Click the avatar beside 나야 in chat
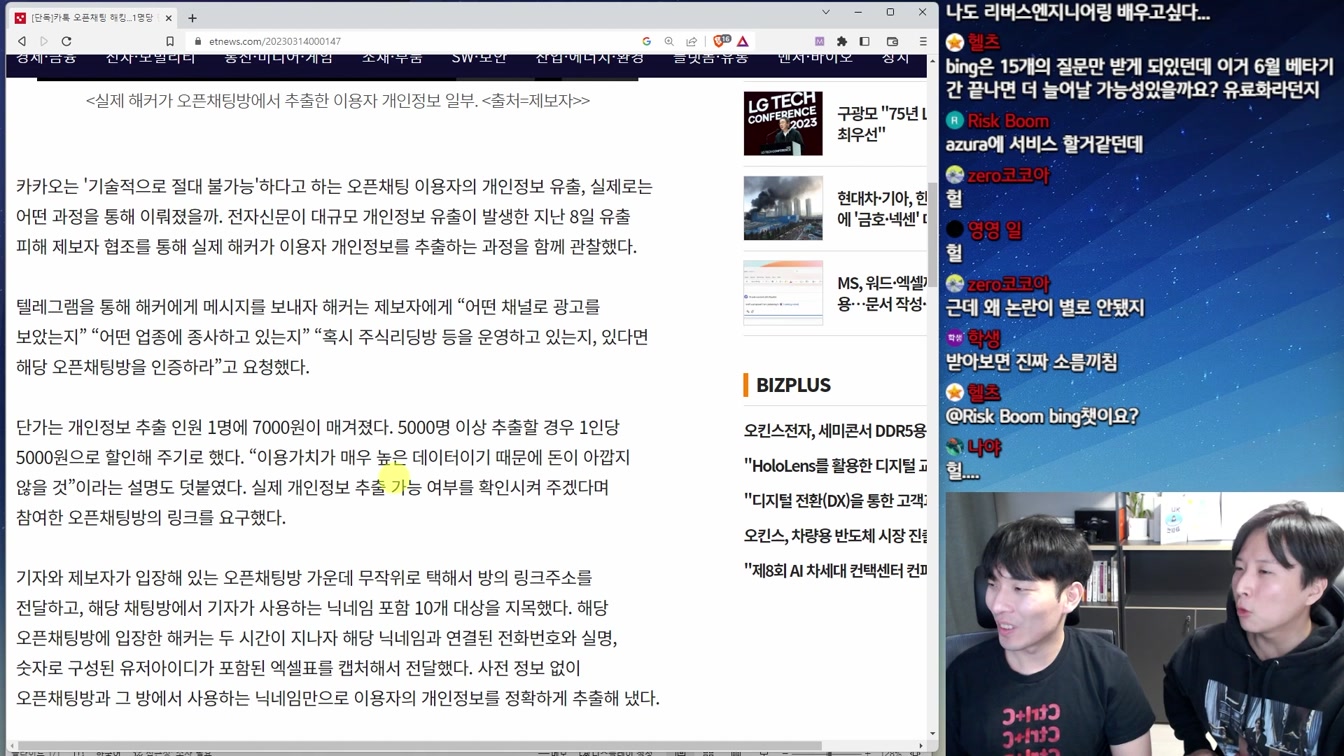Image resolution: width=1344 pixels, height=756 pixels. [955, 447]
